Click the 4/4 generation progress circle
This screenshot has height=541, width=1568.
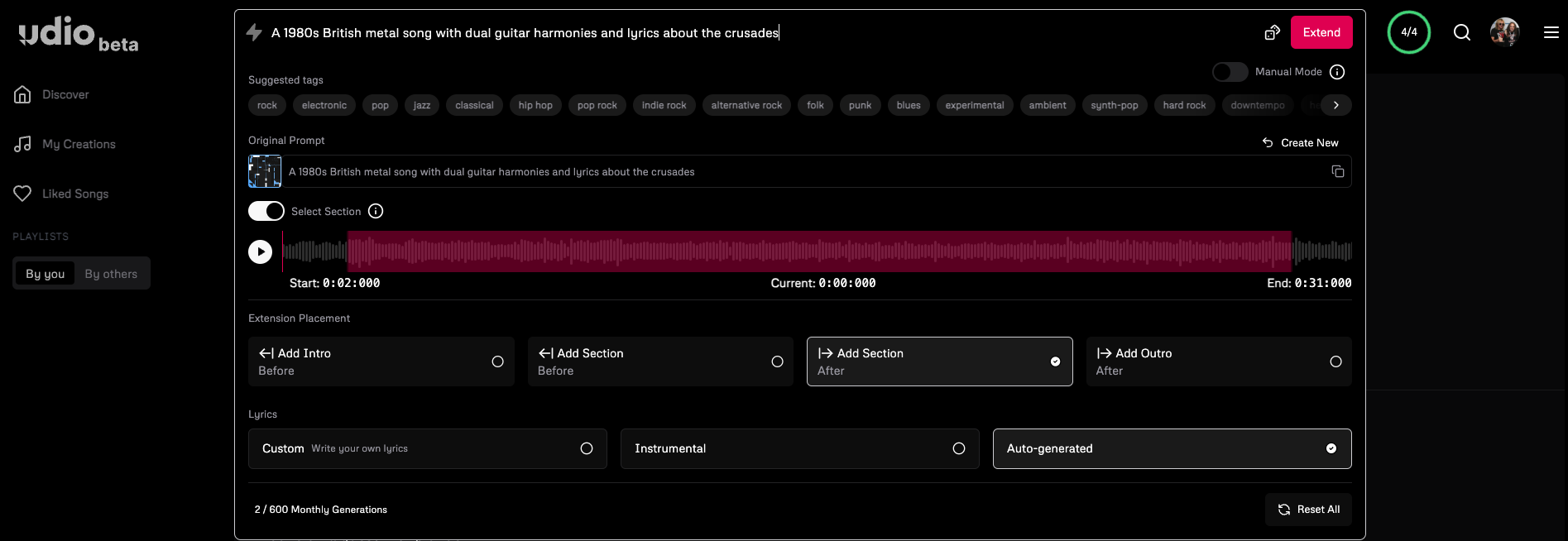[x=1408, y=32]
